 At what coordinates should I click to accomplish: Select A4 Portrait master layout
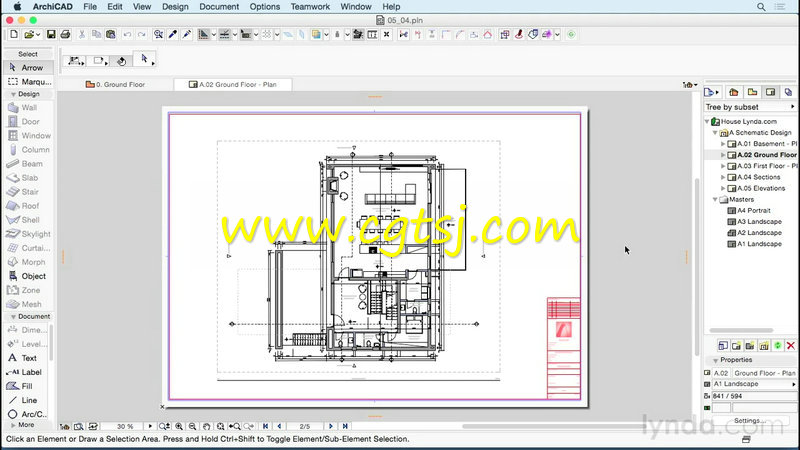point(749,211)
